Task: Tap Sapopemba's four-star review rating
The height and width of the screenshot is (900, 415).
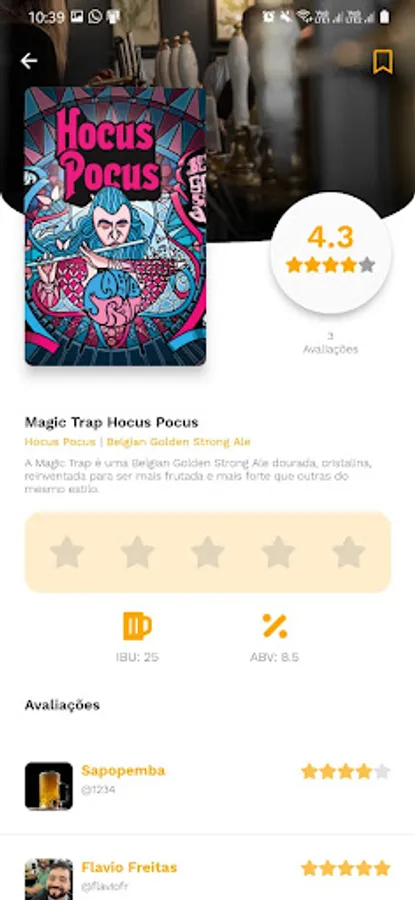Action: [346, 771]
